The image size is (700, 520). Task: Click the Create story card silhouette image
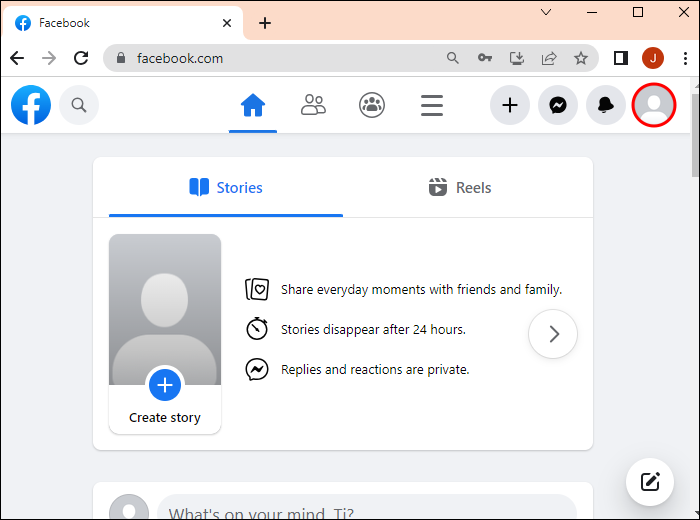(165, 309)
